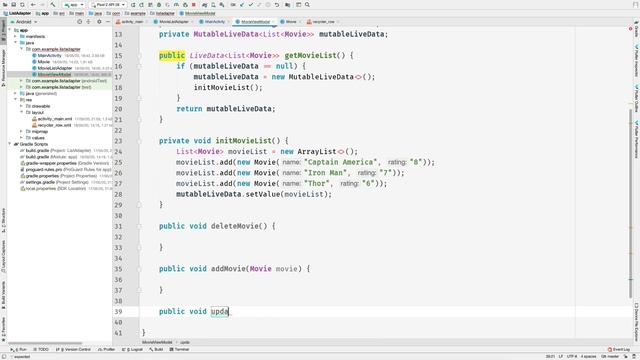Switch to the recycler_row editor tab
Screen dimensions: 640x360
point(323,22)
